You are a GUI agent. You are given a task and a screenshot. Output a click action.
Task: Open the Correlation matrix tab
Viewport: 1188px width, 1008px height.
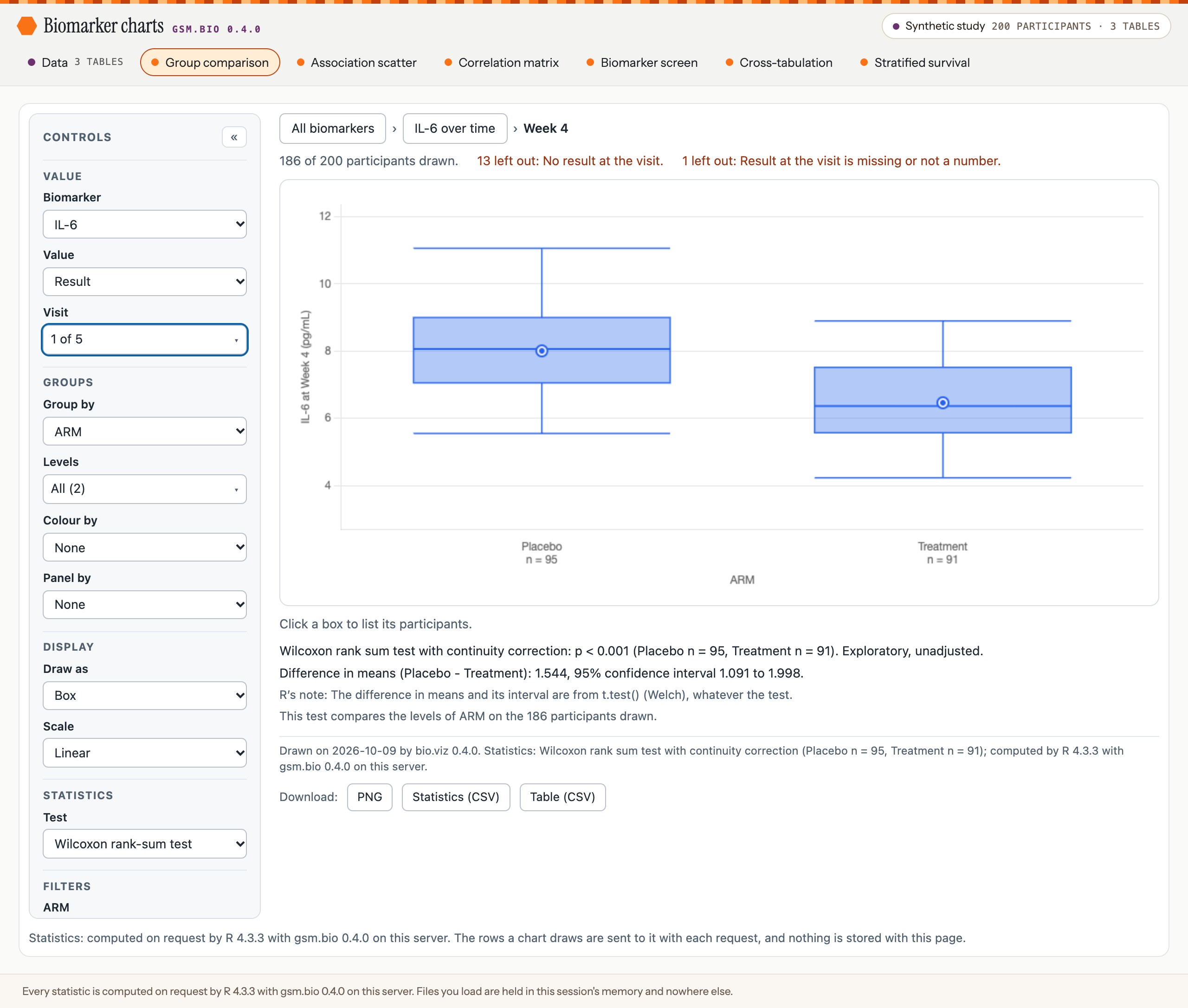click(x=502, y=62)
